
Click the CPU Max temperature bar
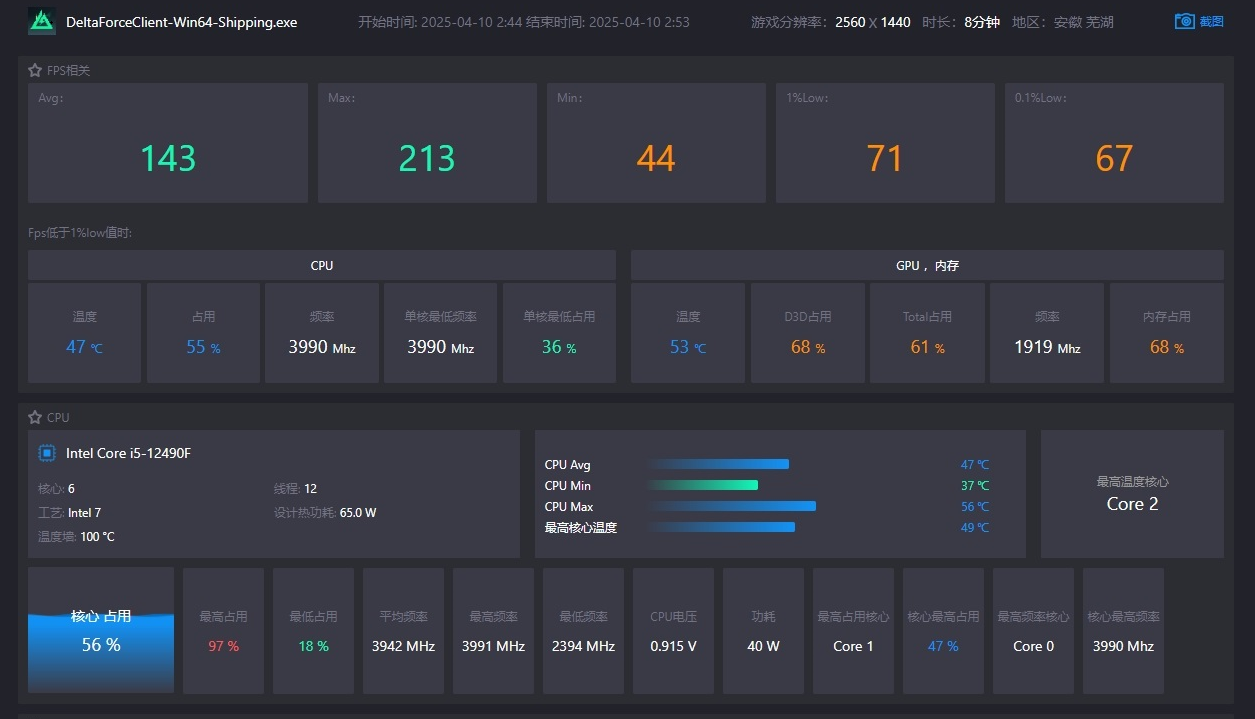point(732,506)
